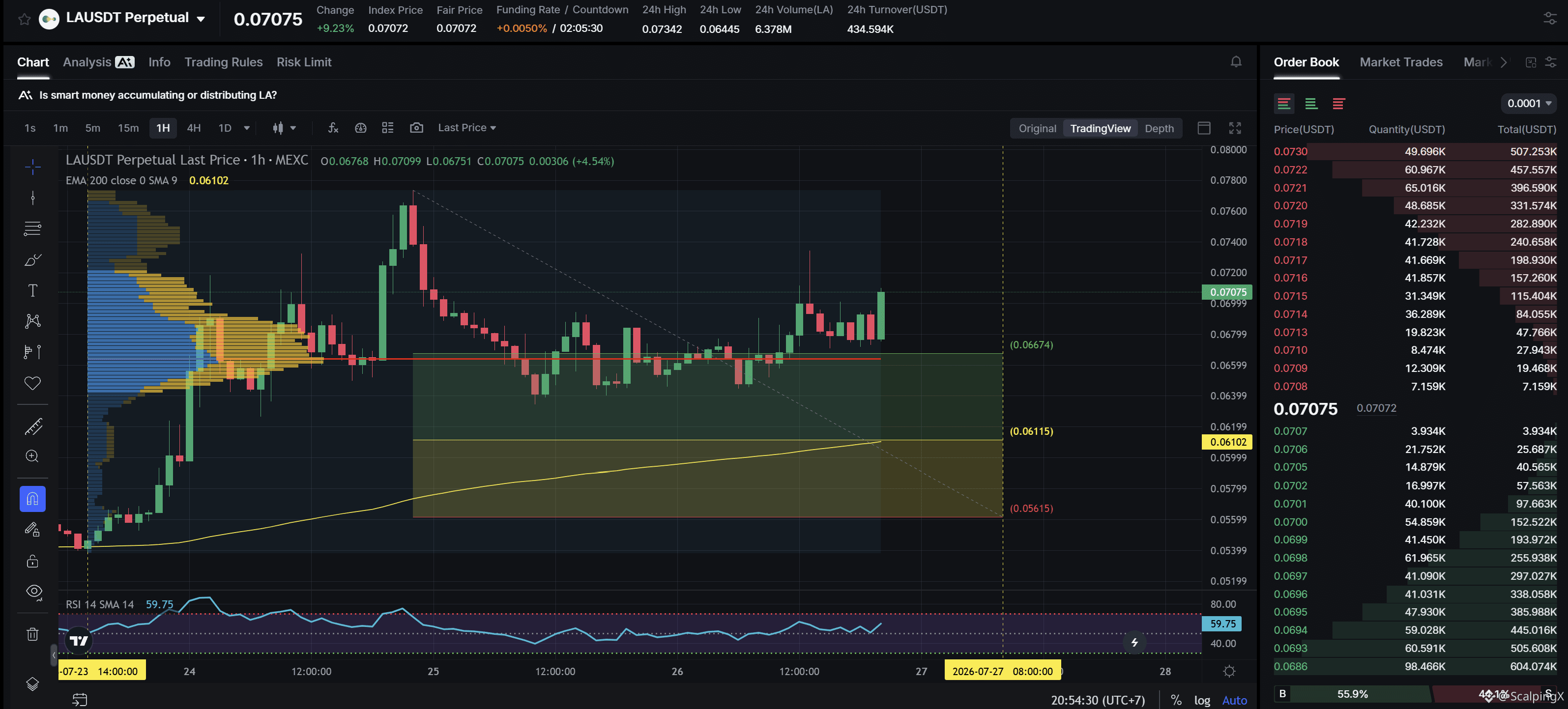
Task: Open the Analysis AI tab
Action: [98, 62]
